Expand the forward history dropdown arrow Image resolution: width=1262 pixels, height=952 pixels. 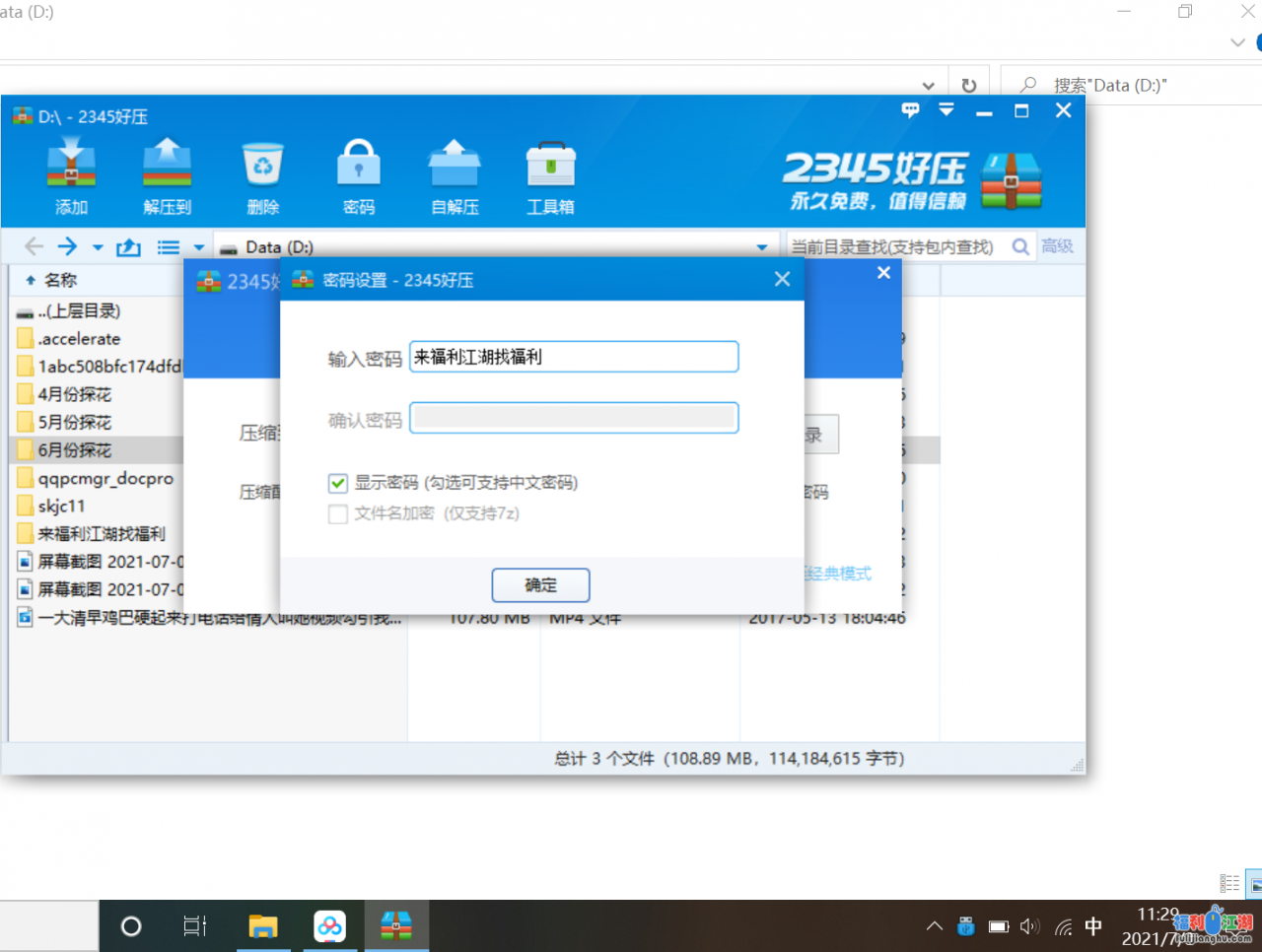[98, 247]
